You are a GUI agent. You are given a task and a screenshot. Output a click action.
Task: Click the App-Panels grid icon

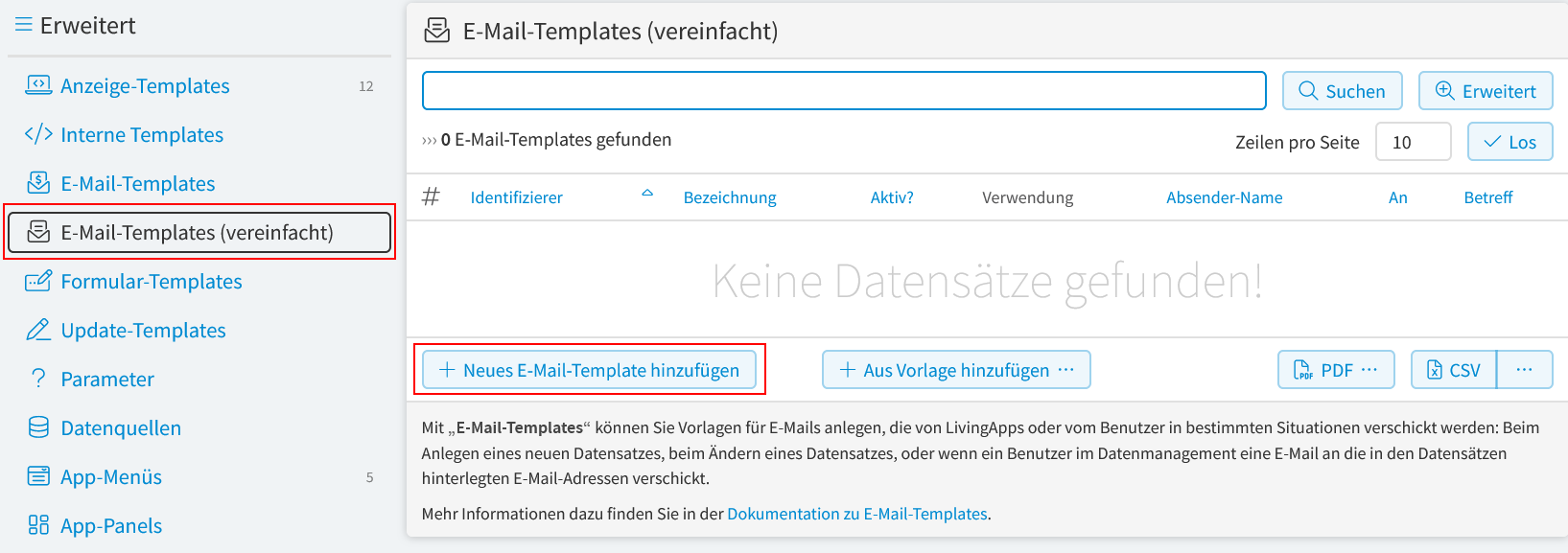38,525
